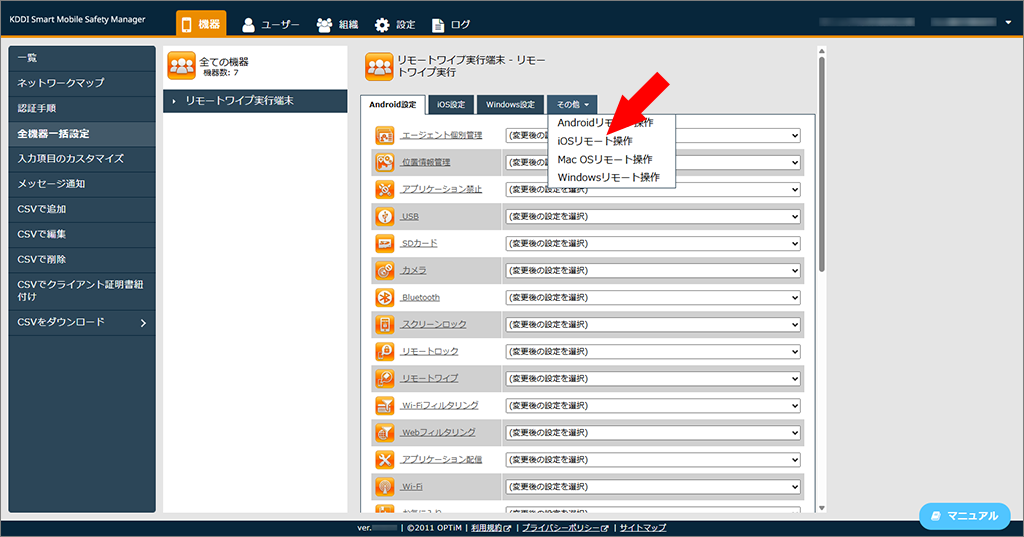The width and height of the screenshot is (1024, 537).
Task: Click the アプリケーション禁止 icon
Action: click(x=385, y=189)
